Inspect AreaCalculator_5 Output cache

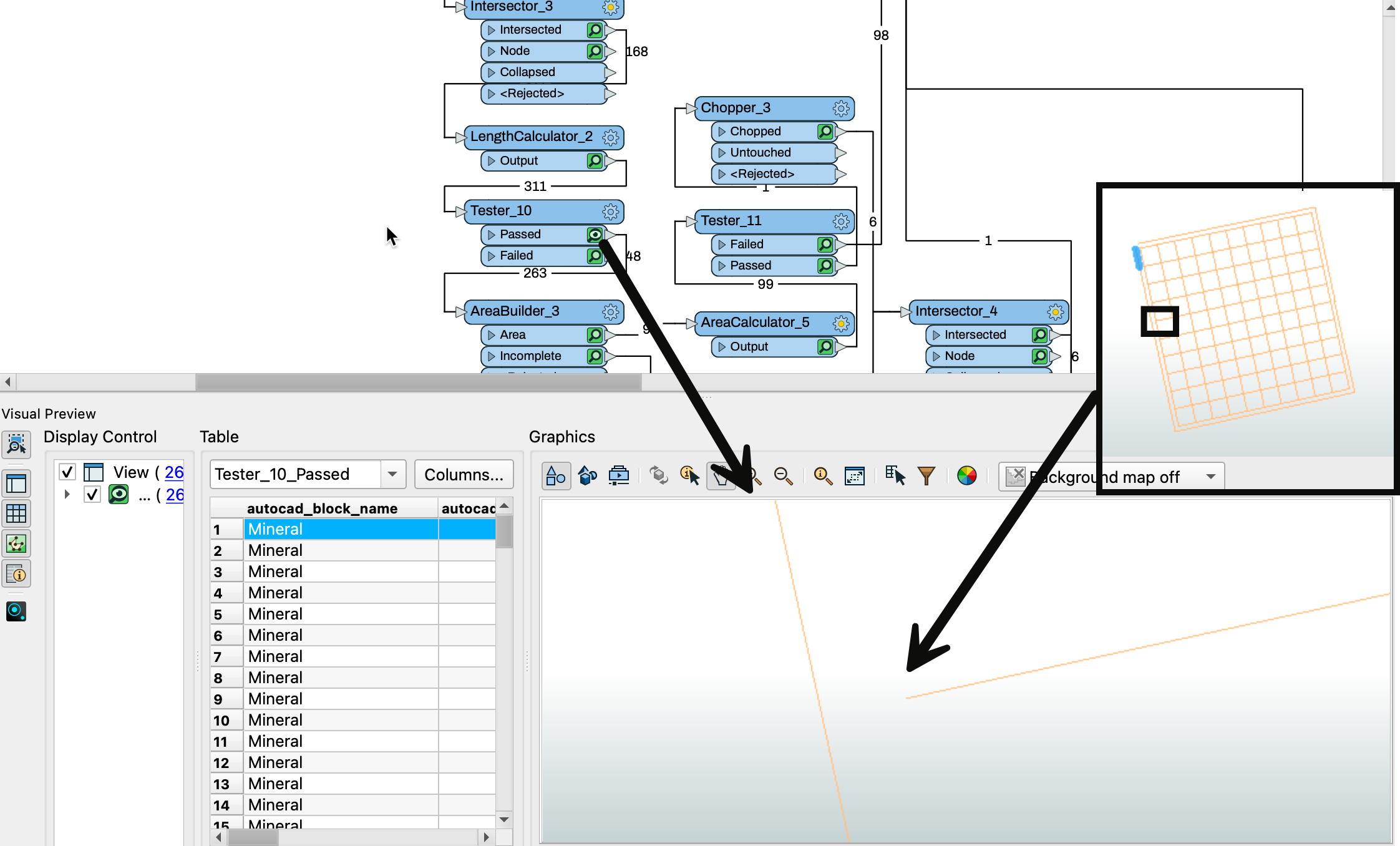[x=825, y=347]
